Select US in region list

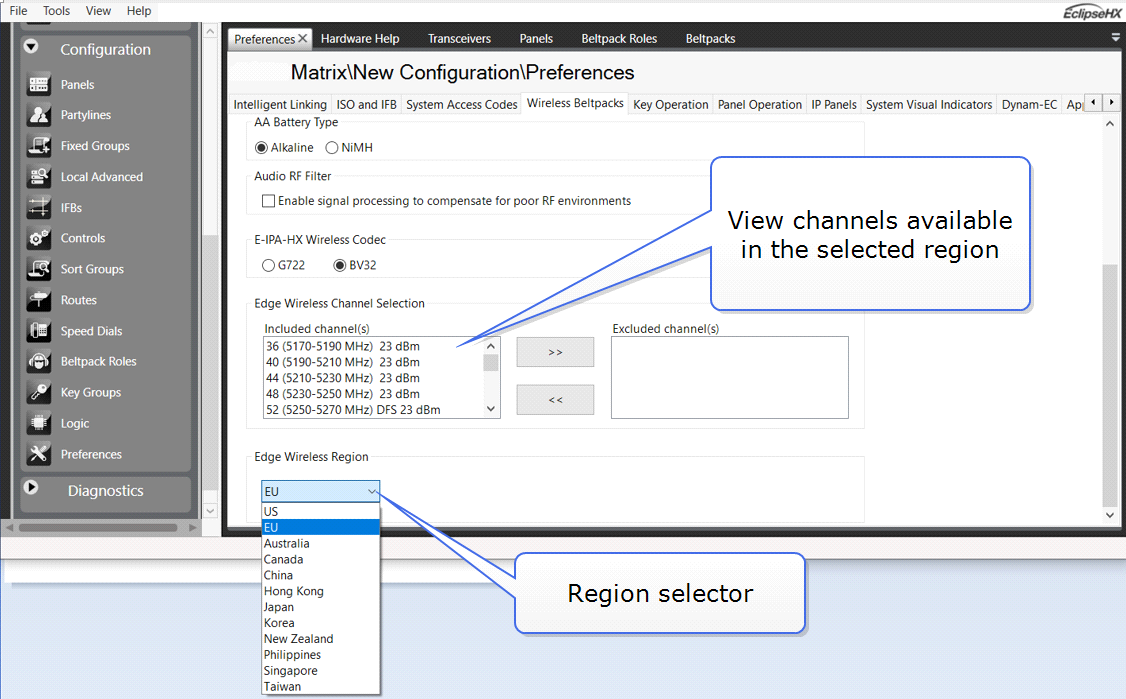click(320, 511)
